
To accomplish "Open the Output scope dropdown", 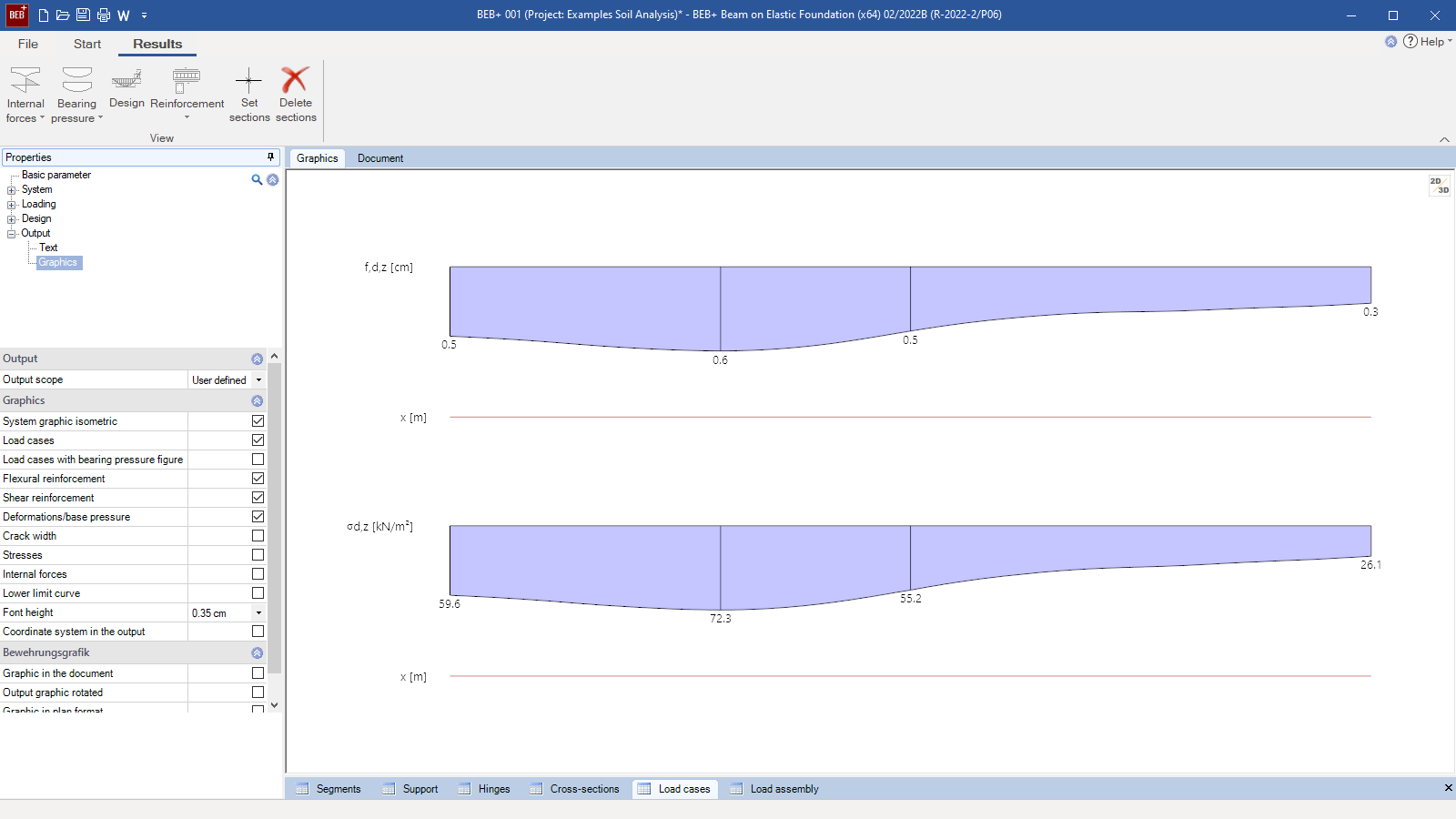I will (x=258, y=379).
